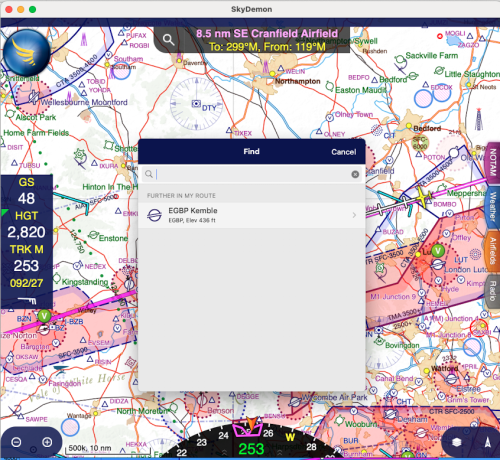Select the Wellesbourne Mountford airfield symbol
500x460 pixels.
click(33, 97)
